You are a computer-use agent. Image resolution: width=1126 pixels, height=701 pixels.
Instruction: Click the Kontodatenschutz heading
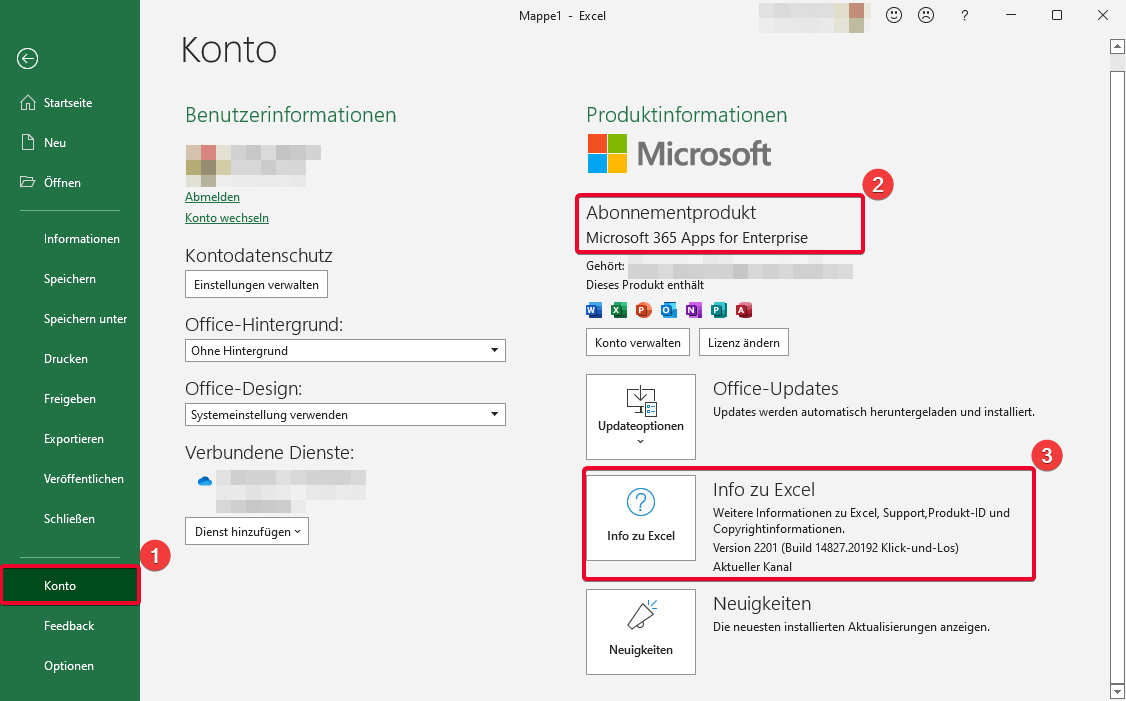coord(259,256)
